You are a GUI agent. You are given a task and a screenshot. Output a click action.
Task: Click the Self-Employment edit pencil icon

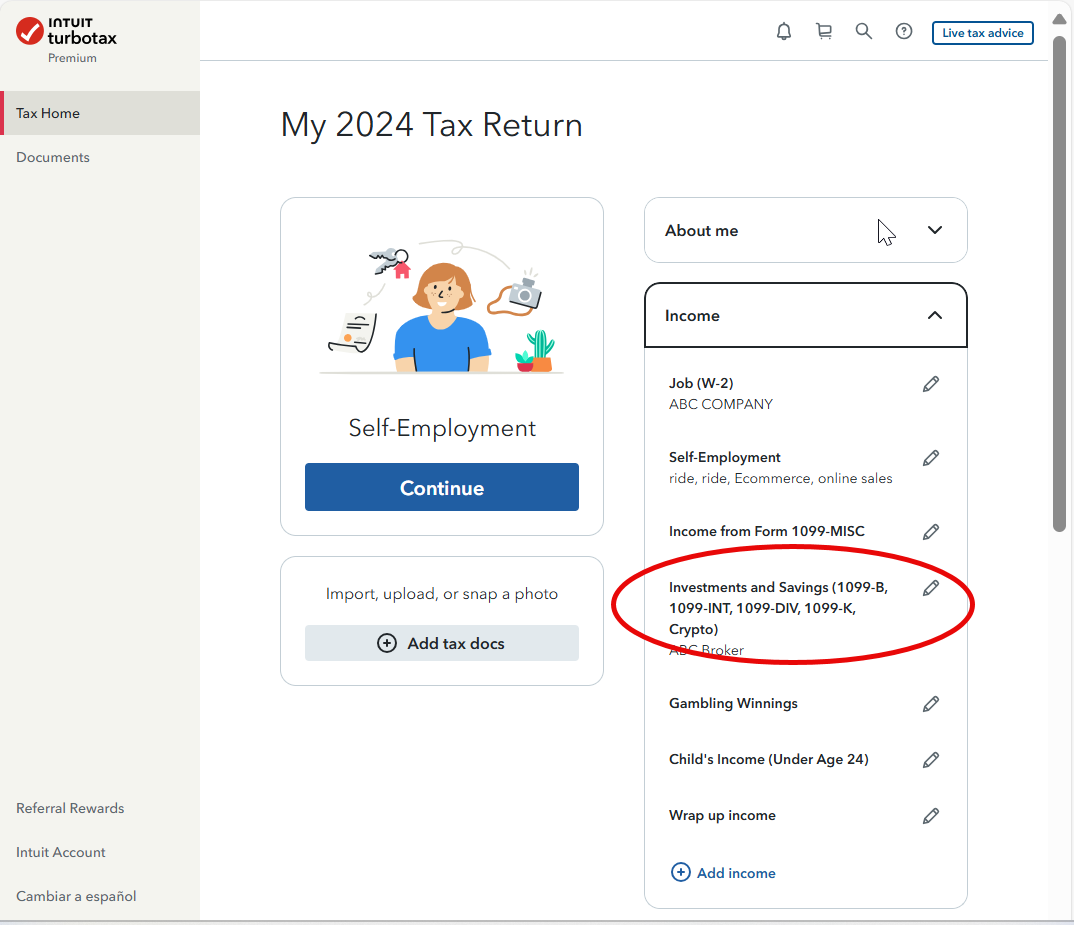(x=931, y=458)
